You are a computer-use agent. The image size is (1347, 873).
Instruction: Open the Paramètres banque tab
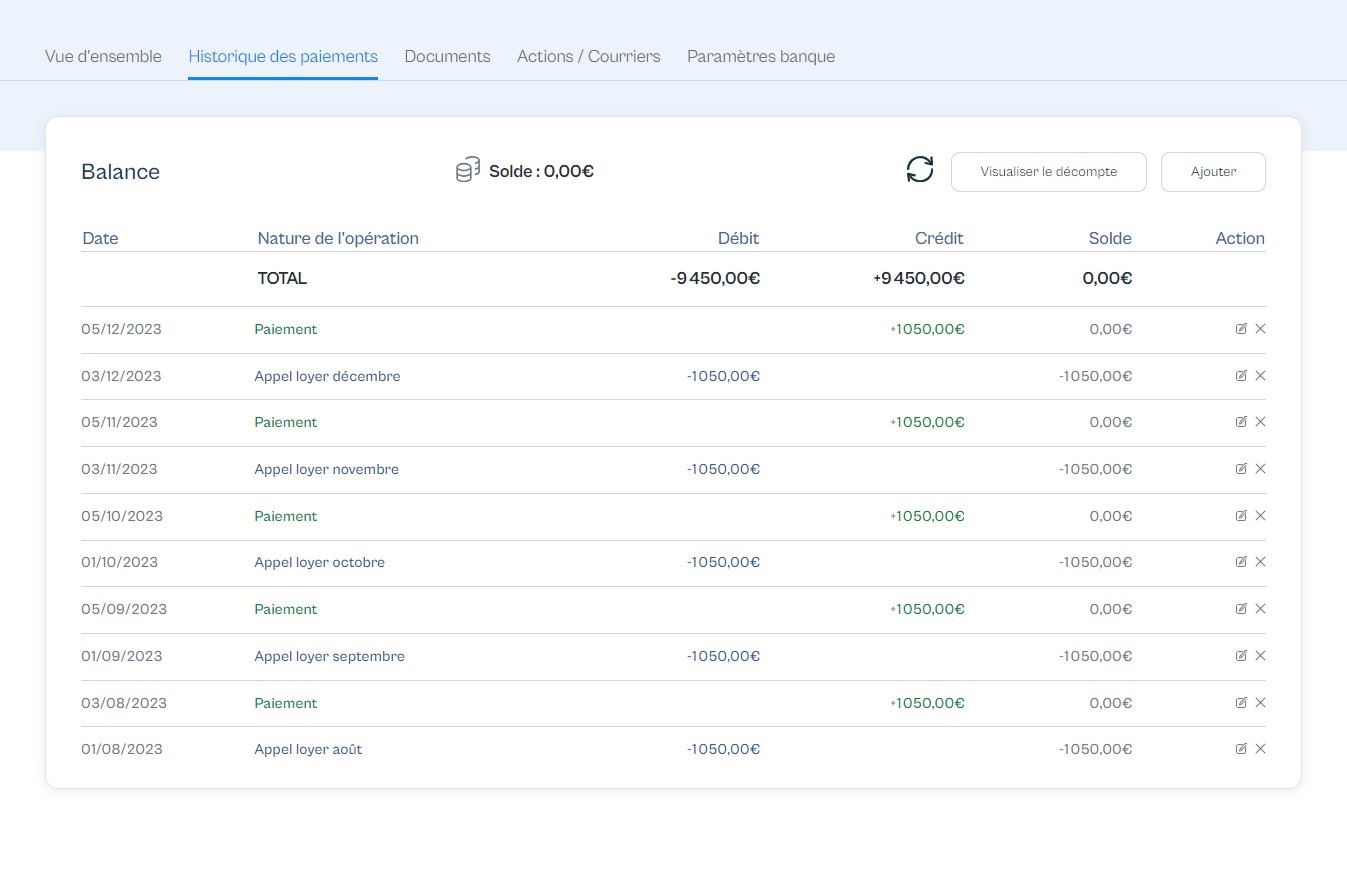[x=761, y=56]
